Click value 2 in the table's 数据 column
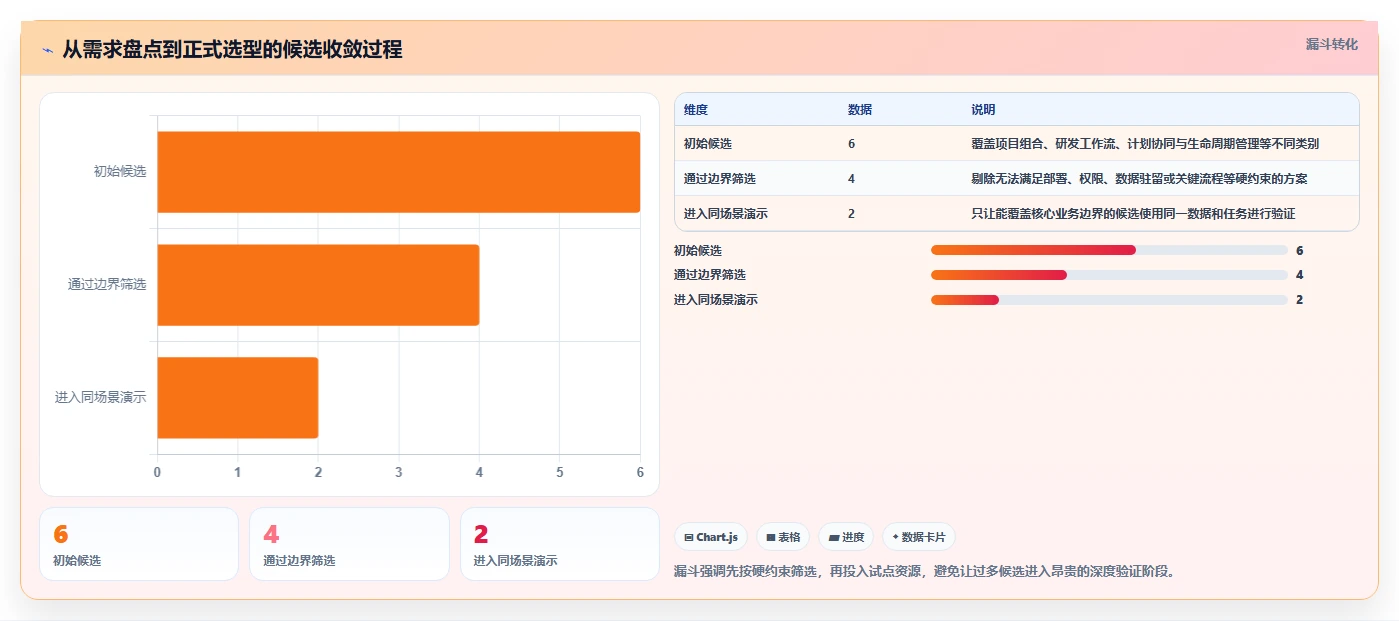The width and height of the screenshot is (1399, 621). (851, 214)
